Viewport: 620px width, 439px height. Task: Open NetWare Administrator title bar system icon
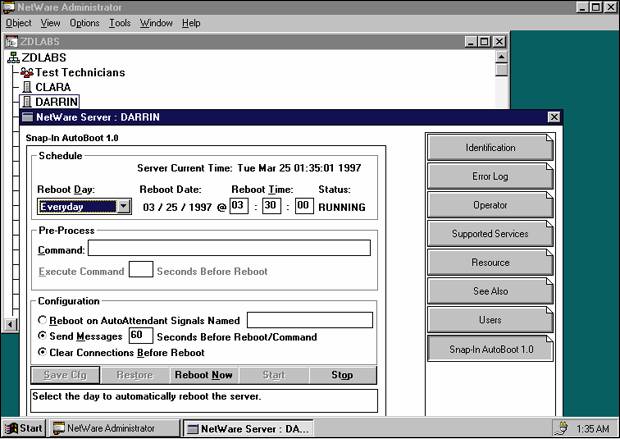pyautogui.click(x=9, y=7)
